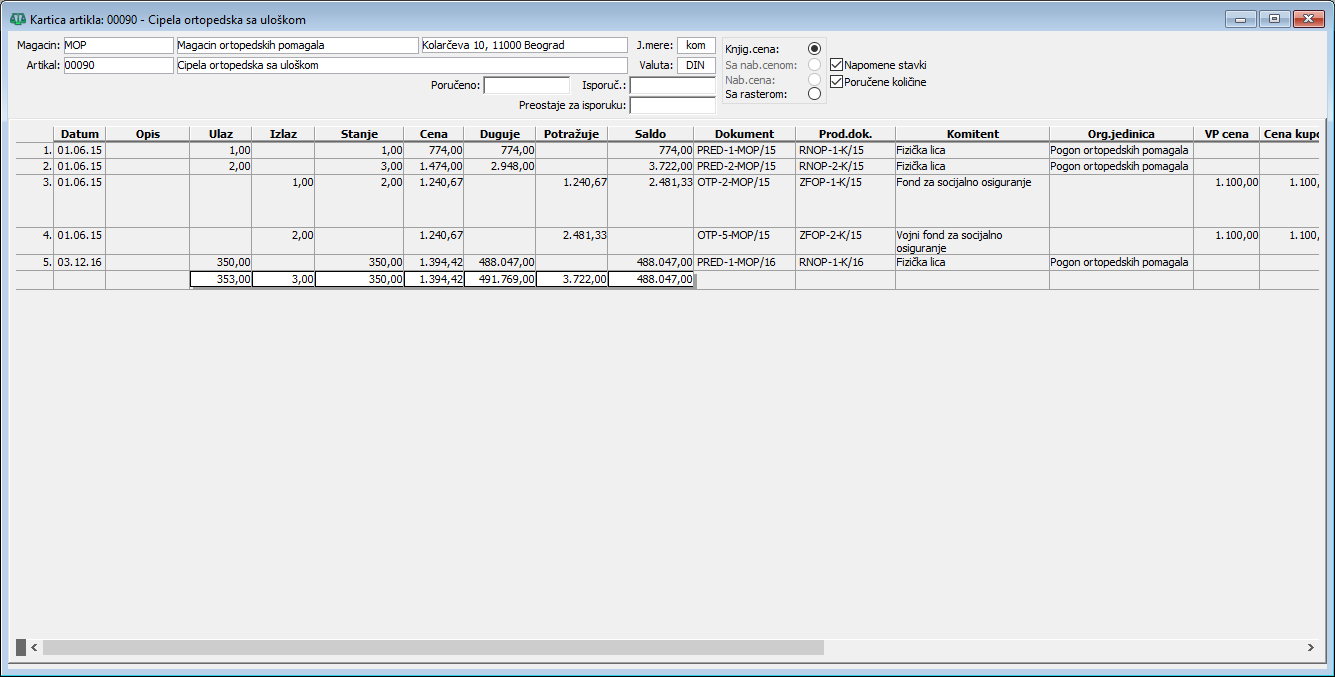This screenshot has width=1335, height=677.
Task: Click the Preostaje za isporuku field
Action: pyautogui.click(x=672, y=105)
